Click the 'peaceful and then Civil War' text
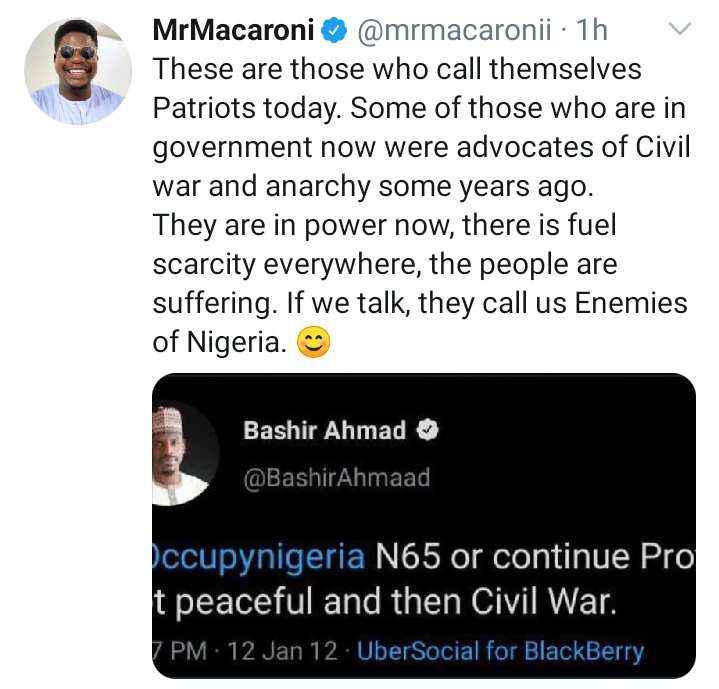The image size is (719, 689). (x=398, y=604)
